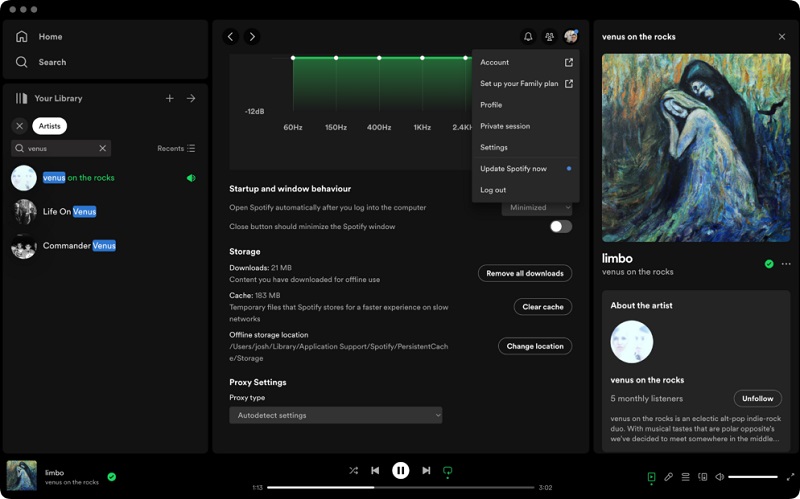Open limbo title in now playing bar
Image resolution: width=800 pixels, height=499 pixels.
(54, 472)
